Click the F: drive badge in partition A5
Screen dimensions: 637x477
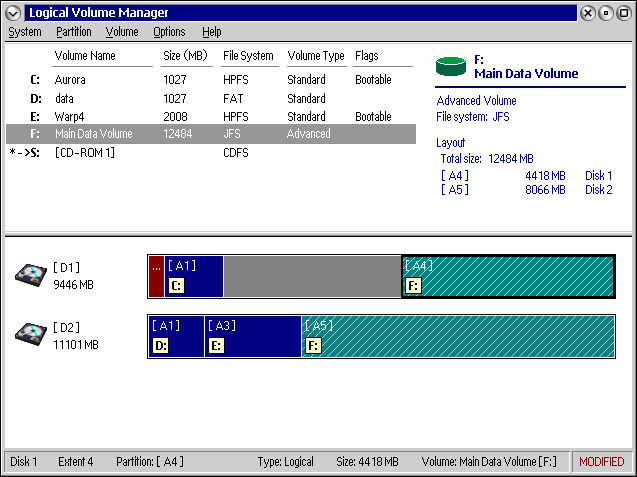[x=313, y=345]
